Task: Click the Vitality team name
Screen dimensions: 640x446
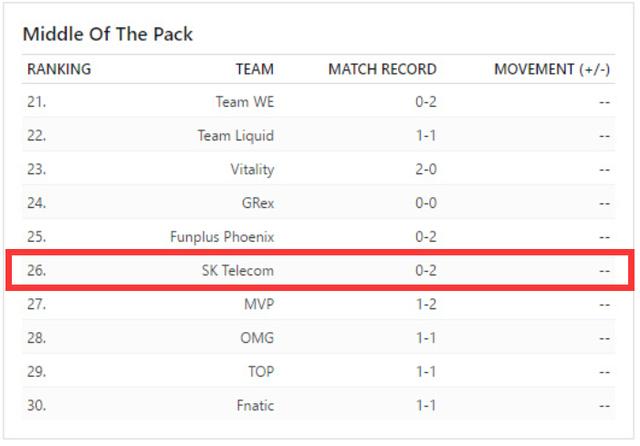Action: [252, 169]
